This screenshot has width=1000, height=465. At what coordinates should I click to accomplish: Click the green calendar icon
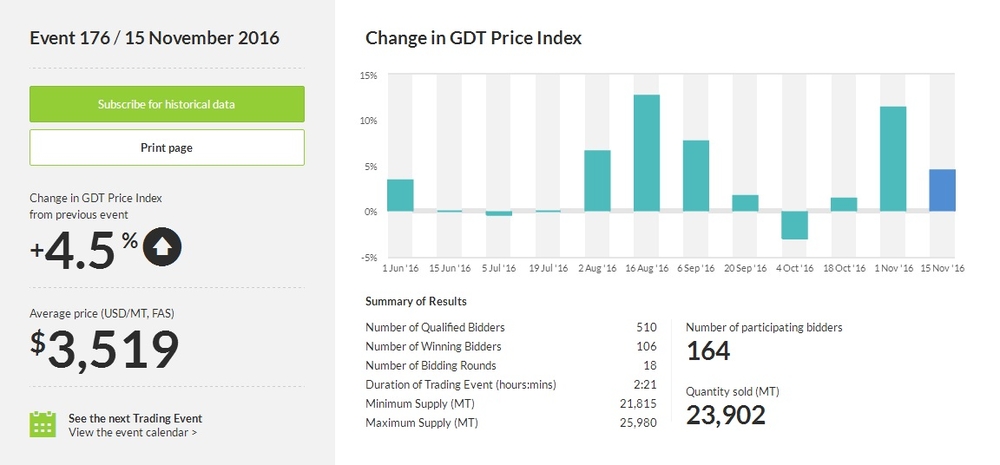pos(42,424)
